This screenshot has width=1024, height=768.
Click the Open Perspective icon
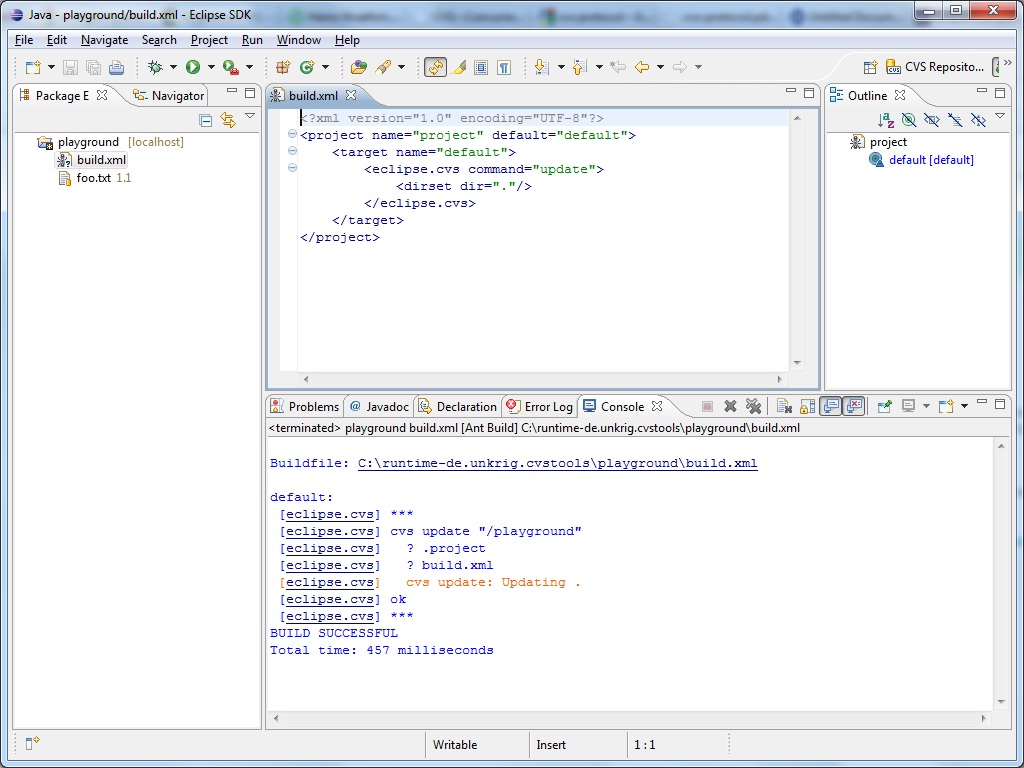coord(870,67)
